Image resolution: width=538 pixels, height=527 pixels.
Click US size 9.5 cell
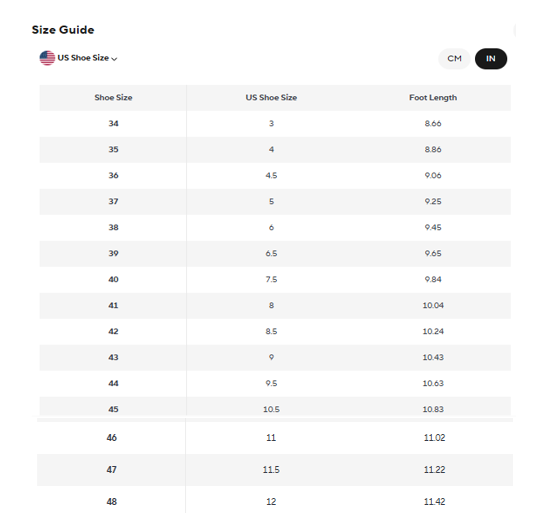[x=271, y=383]
